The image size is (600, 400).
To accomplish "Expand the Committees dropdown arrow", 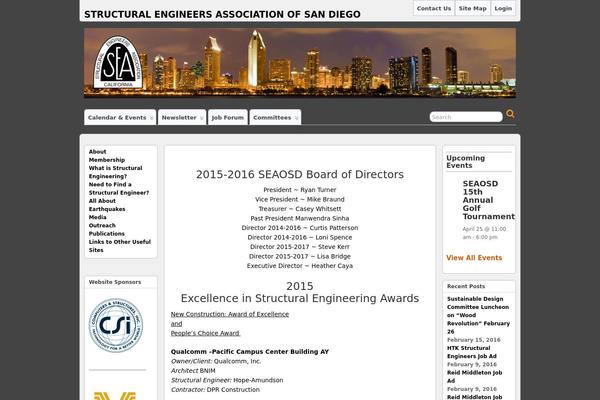I will coord(297,118).
